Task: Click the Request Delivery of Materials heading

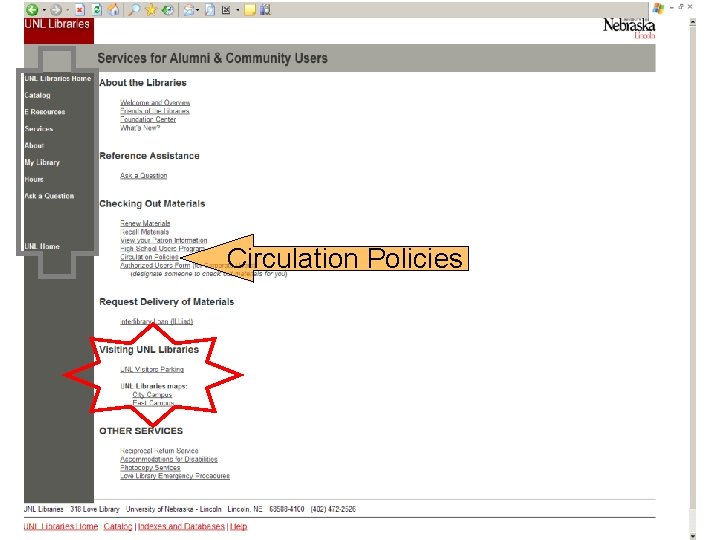Action: point(167,302)
